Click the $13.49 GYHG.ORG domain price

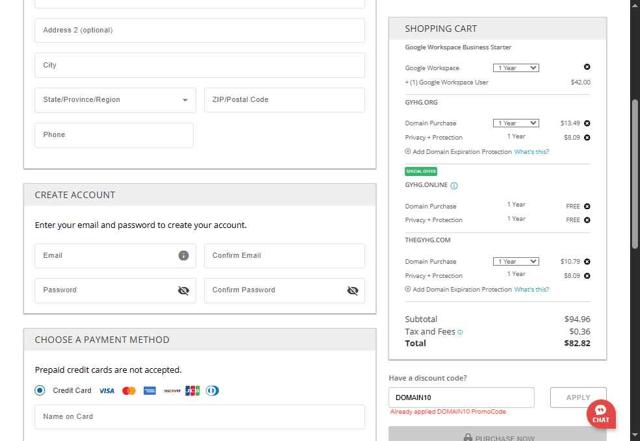coord(570,123)
